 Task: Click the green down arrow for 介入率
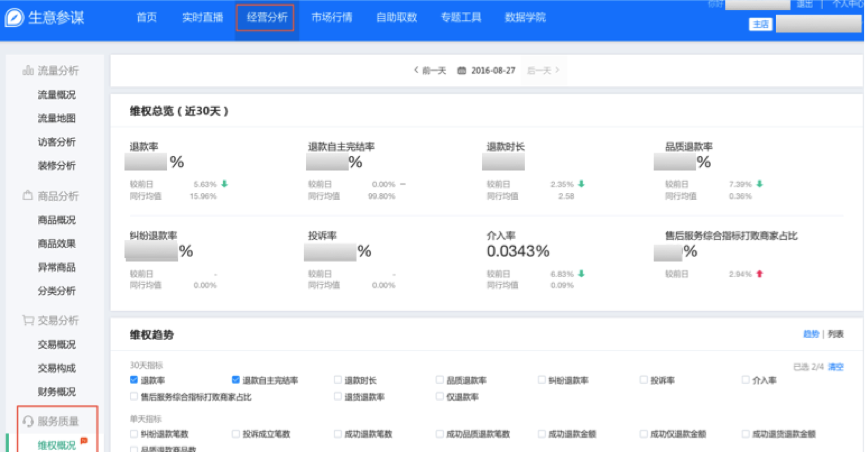click(581, 274)
